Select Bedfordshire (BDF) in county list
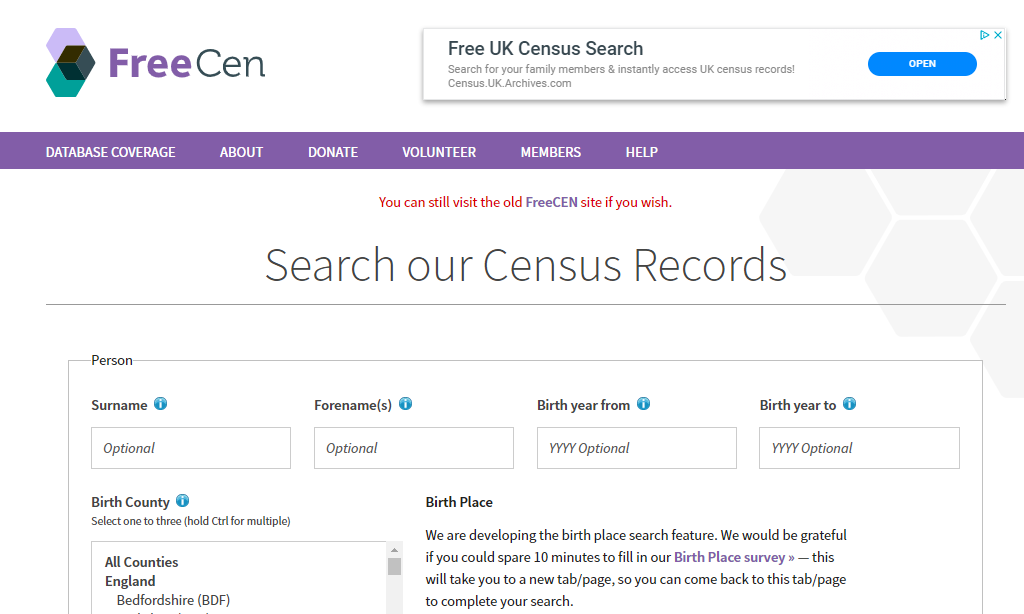The height and width of the screenshot is (614, 1024). click(x=173, y=600)
